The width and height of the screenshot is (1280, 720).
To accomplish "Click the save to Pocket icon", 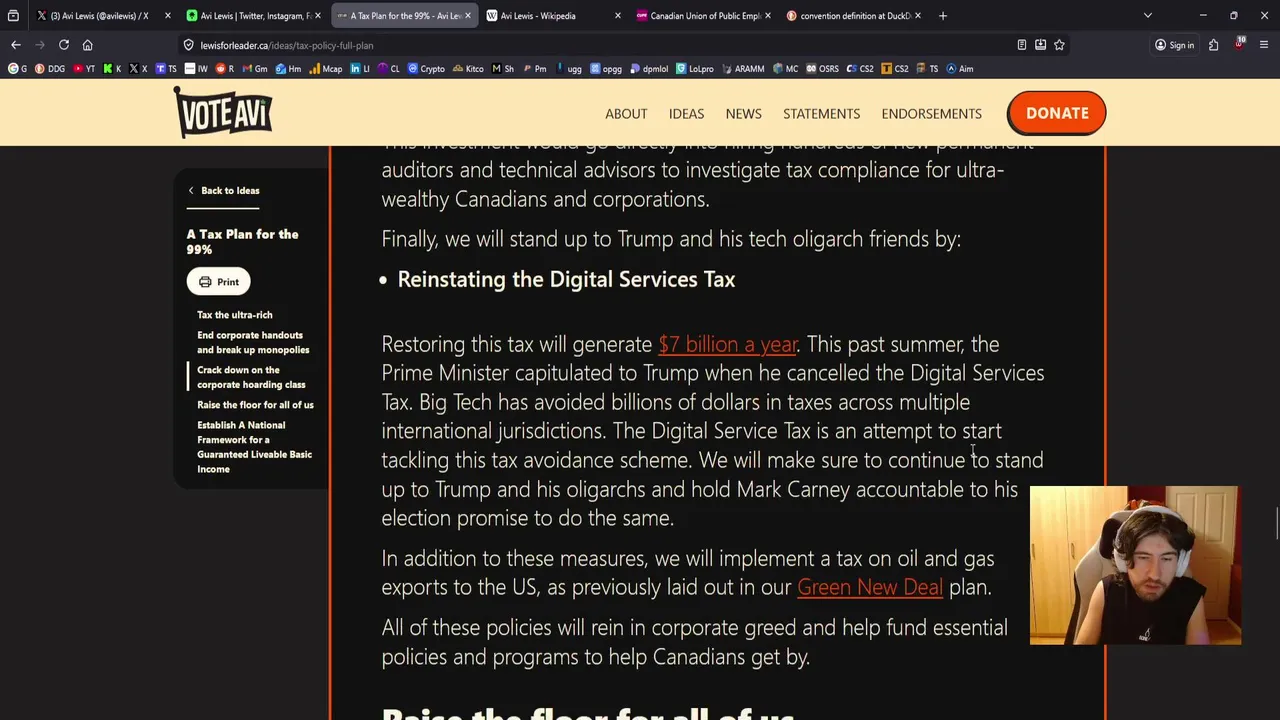I will tap(1040, 45).
